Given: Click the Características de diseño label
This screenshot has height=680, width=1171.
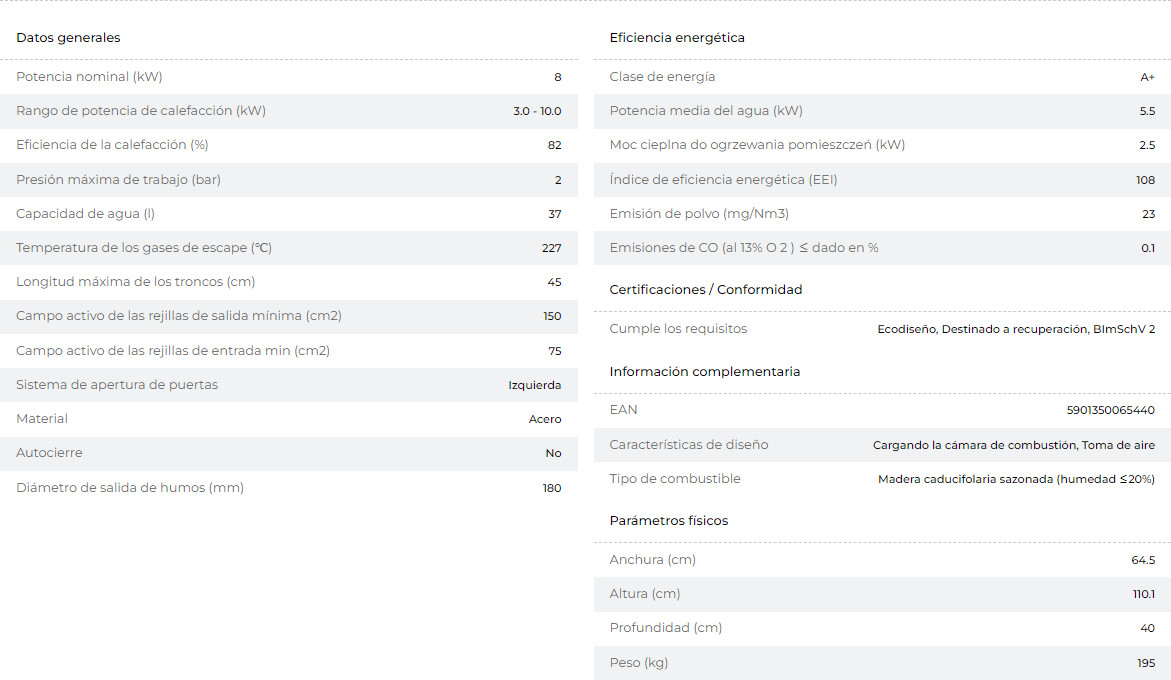Looking at the screenshot, I should click(689, 445).
